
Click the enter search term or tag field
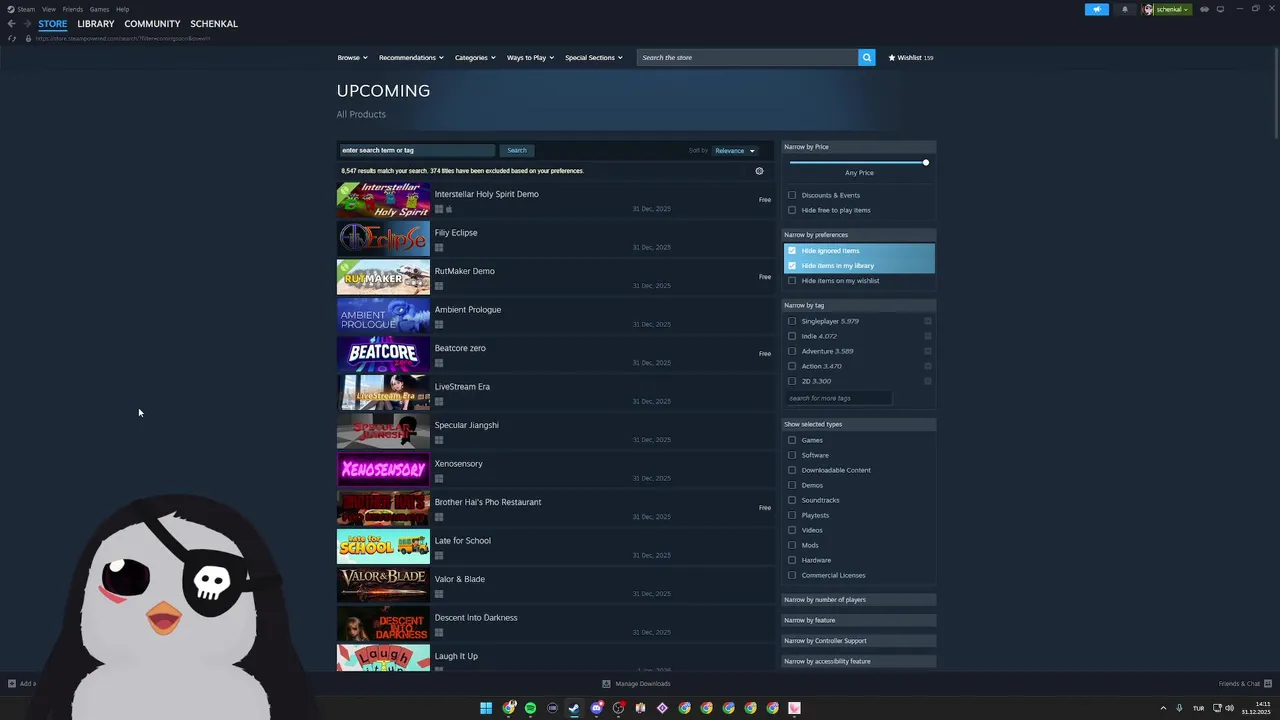point(417,151)
